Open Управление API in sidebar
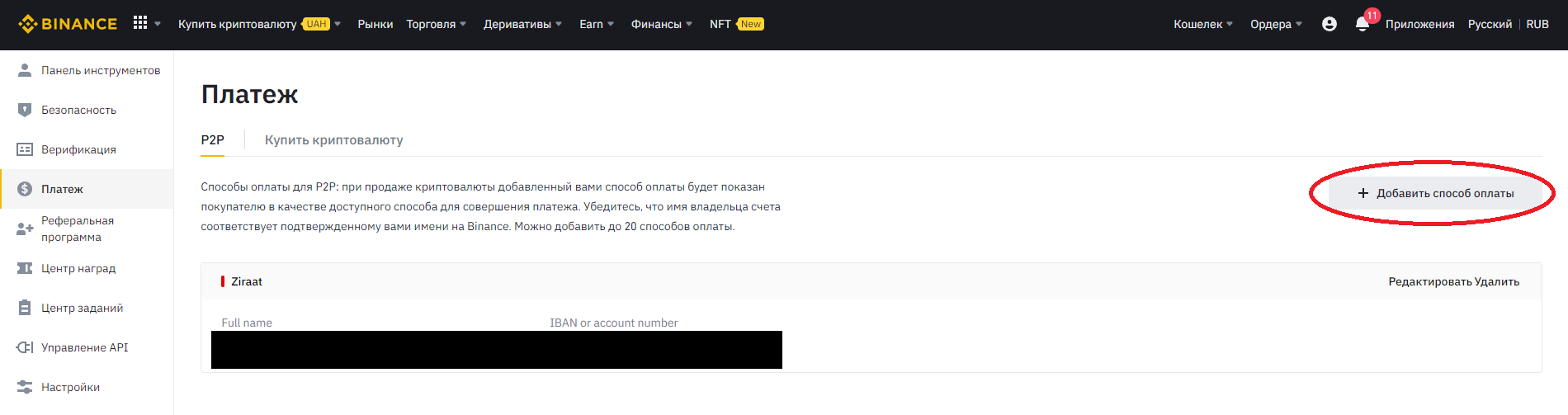This screenshot has width=1568, height=415. (x=87, y=347)
